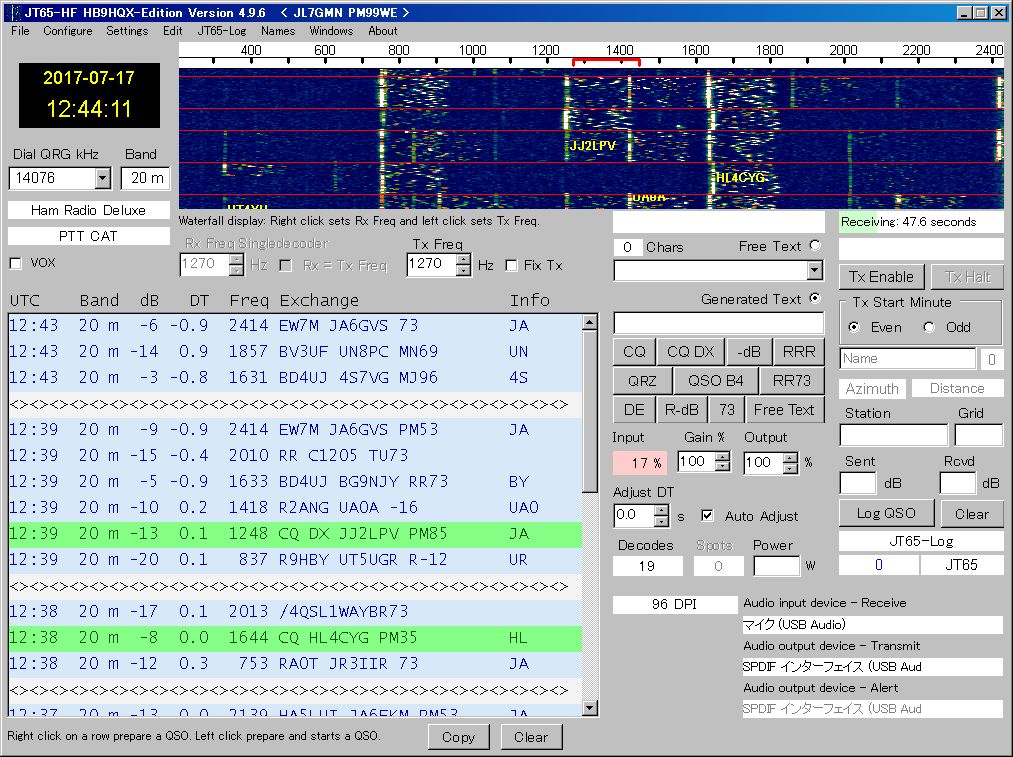Open the Settings menu
The image size is (1013, 757).
[127, 30]
